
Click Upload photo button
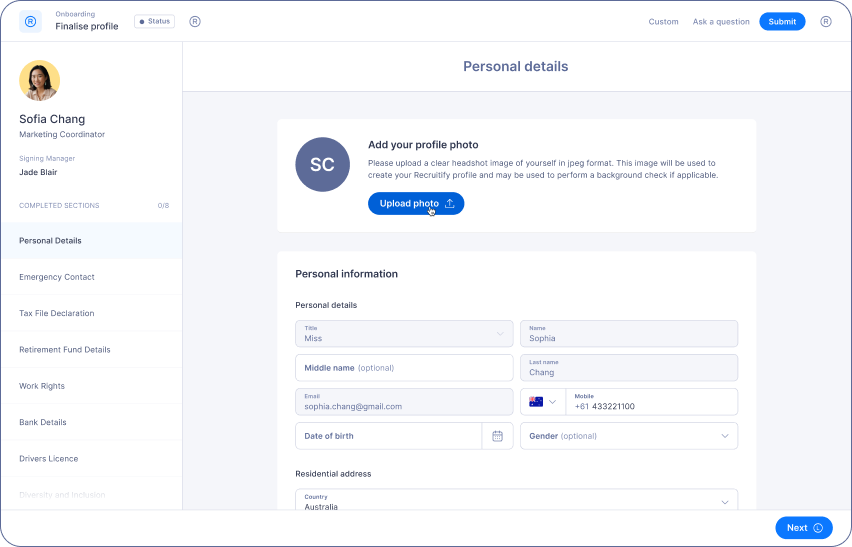tap(416, 204)
